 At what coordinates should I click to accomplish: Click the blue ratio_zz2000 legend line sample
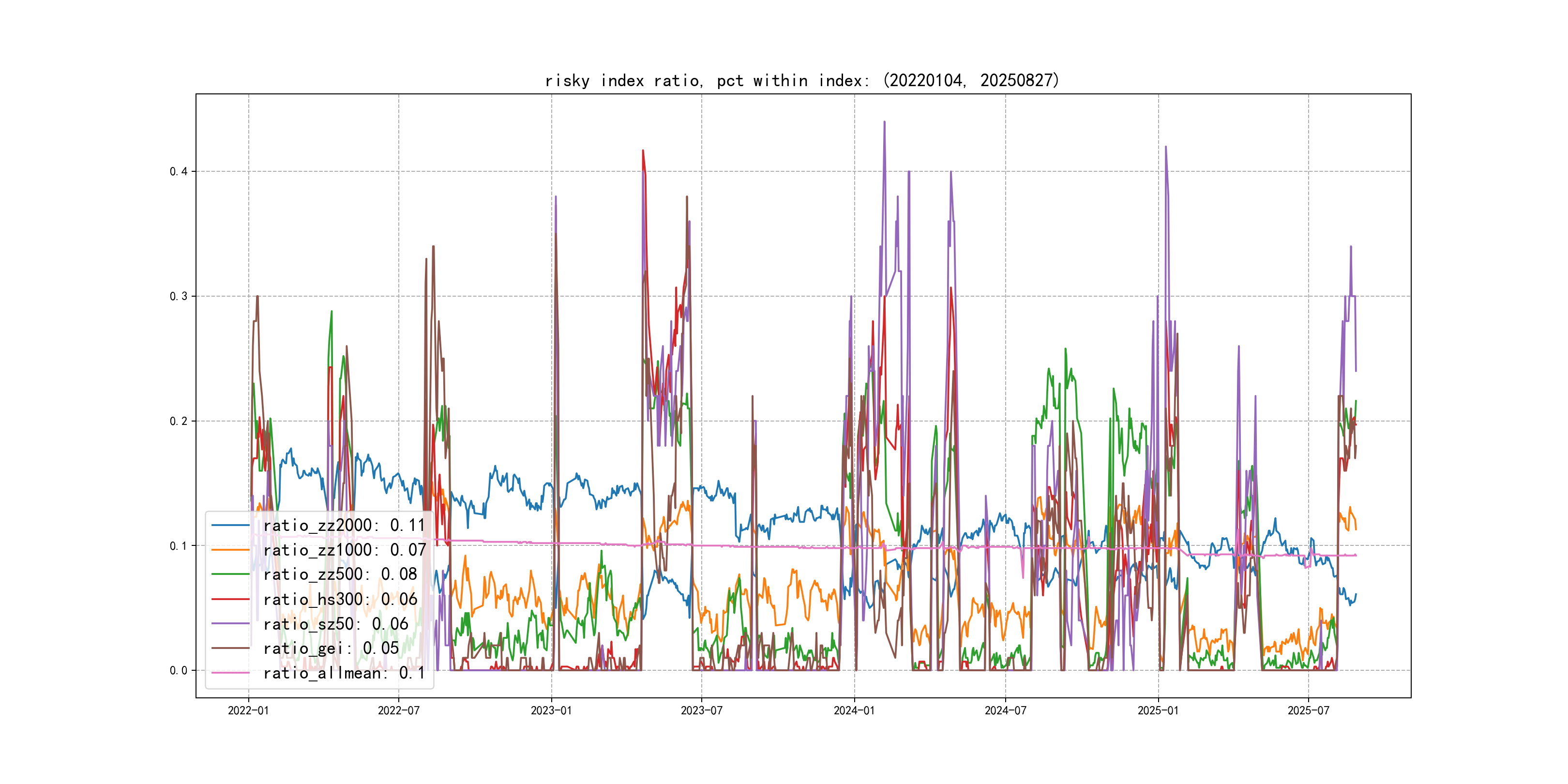coord(230,525)
